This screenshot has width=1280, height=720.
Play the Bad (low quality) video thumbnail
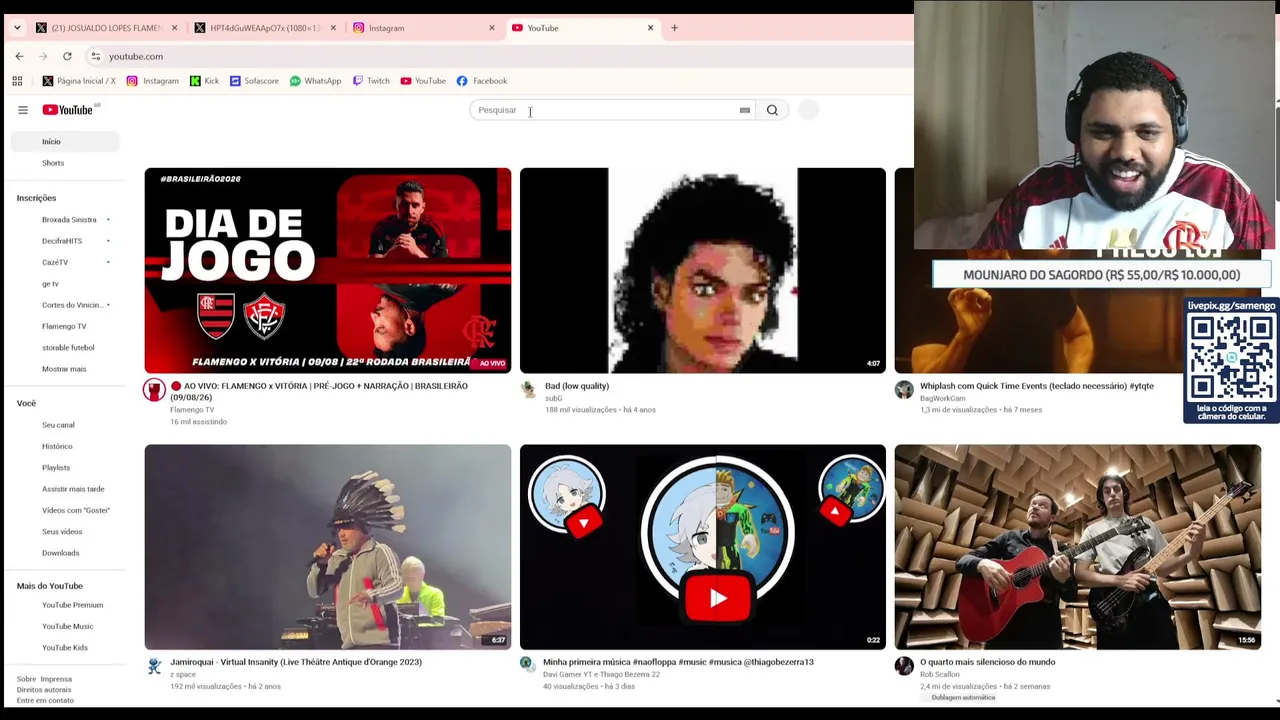click(x=703, y=271)
